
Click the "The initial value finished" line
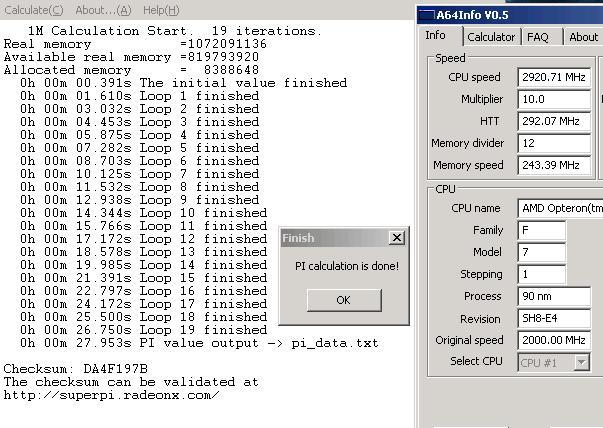[x=184, y=83]
